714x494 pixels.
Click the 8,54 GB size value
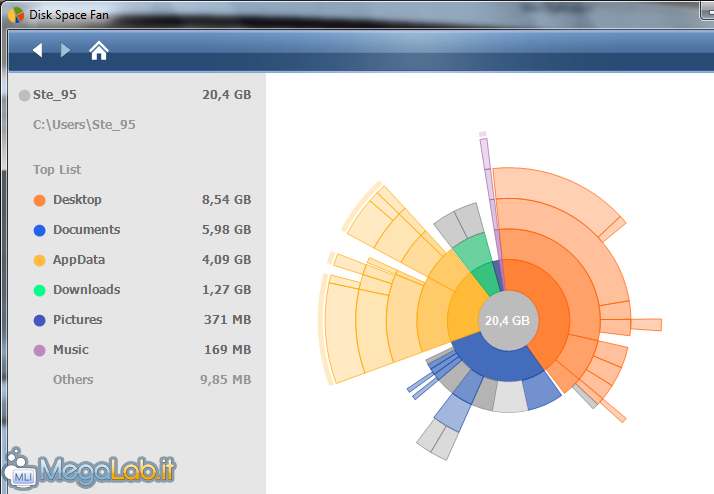227,200
